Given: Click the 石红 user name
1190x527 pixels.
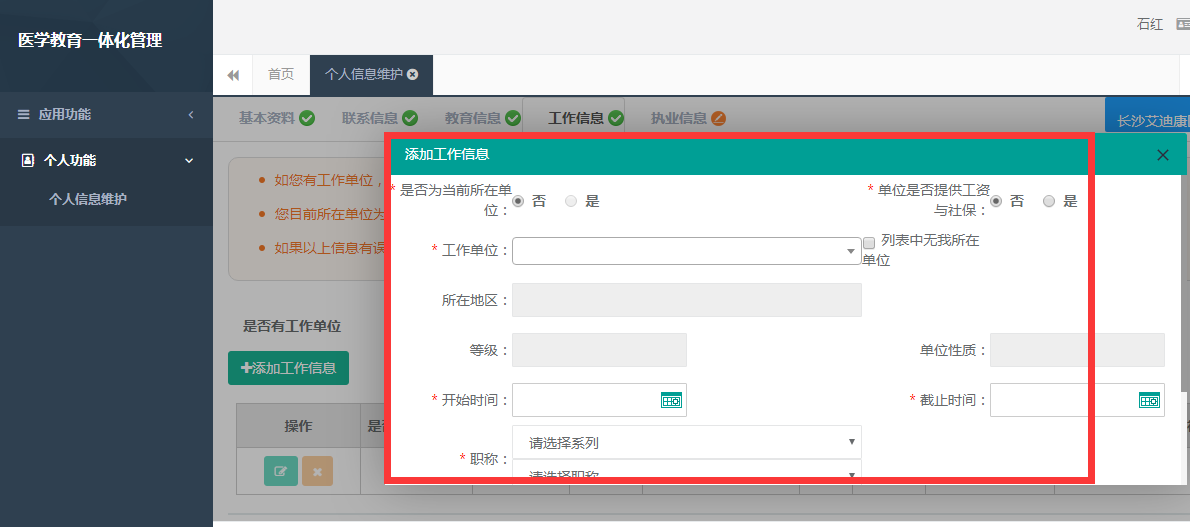Looking at the screenshot, I should [x=1150, y=24].
